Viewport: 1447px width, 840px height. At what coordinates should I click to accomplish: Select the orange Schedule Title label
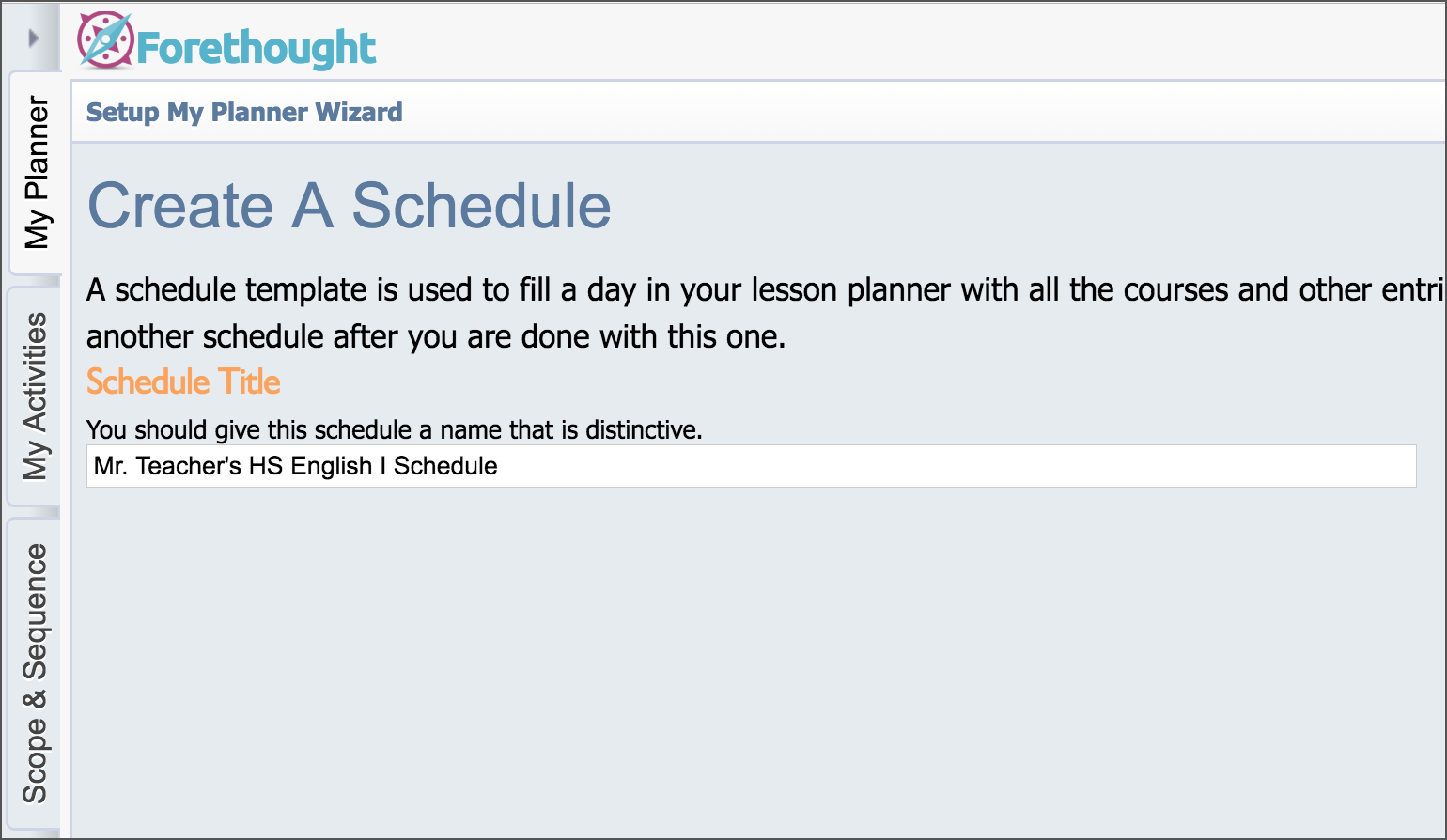click(183, 382)
